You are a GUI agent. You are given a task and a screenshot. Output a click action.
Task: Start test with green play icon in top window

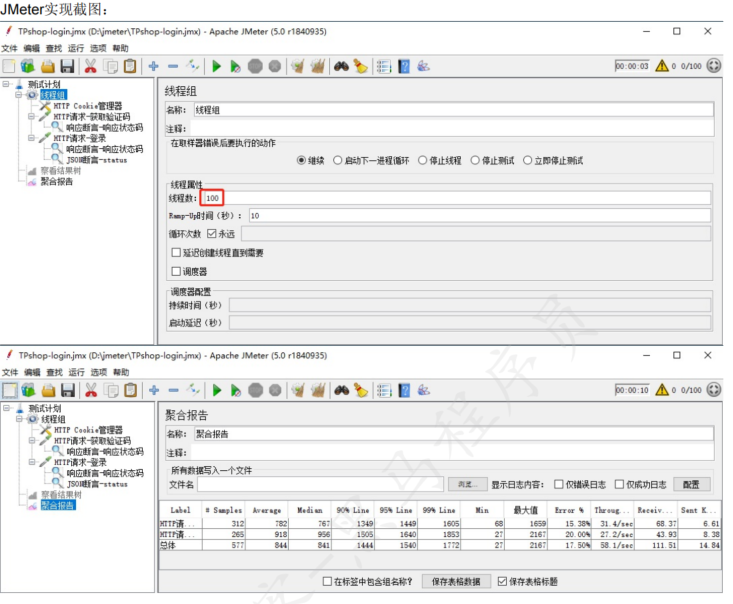point(216,66)
